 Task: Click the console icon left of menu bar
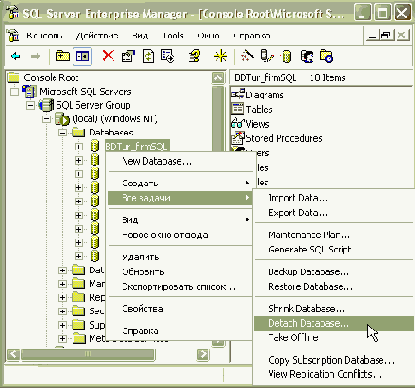[13, 35]
